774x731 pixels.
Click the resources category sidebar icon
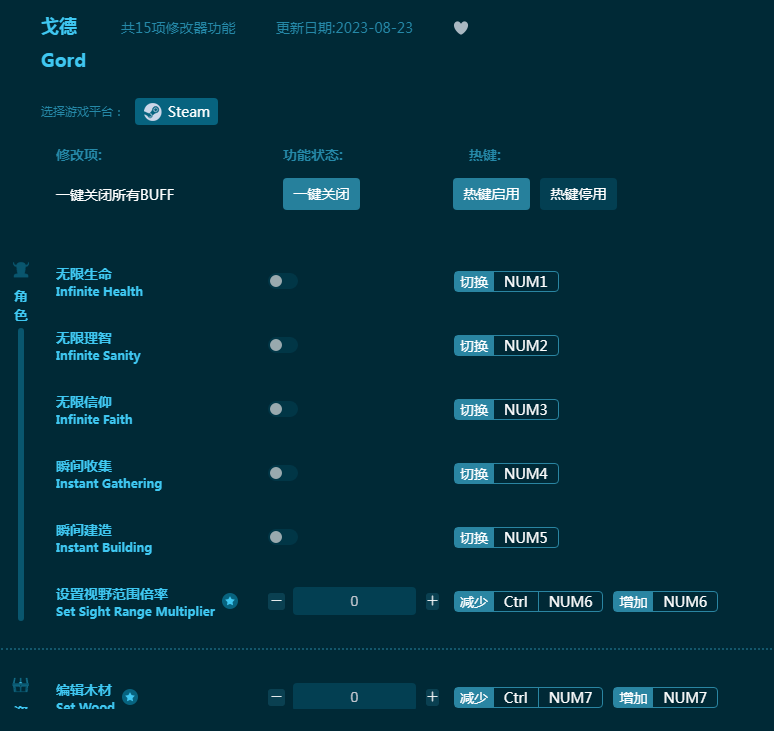pyautogui.click(x=20, y=687)
